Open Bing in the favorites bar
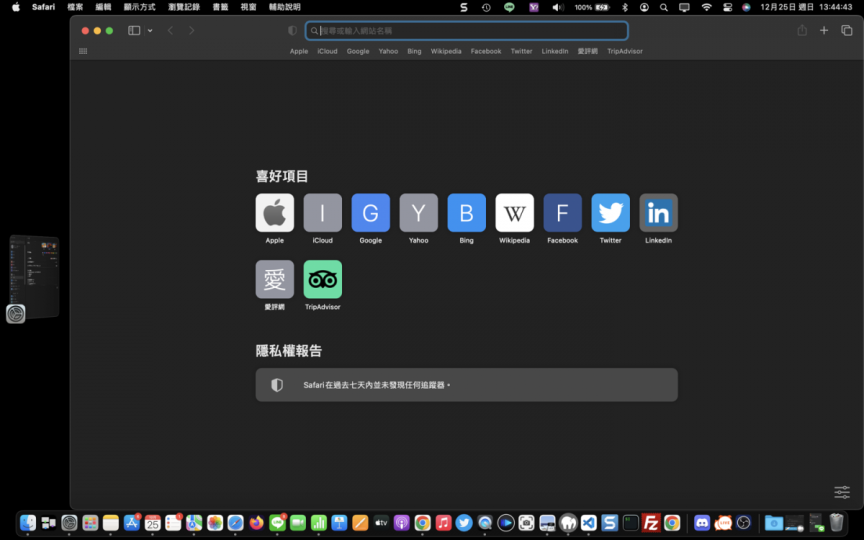This screenshot has height=540, width=864. pyautogui.click(x=414, y=51)
